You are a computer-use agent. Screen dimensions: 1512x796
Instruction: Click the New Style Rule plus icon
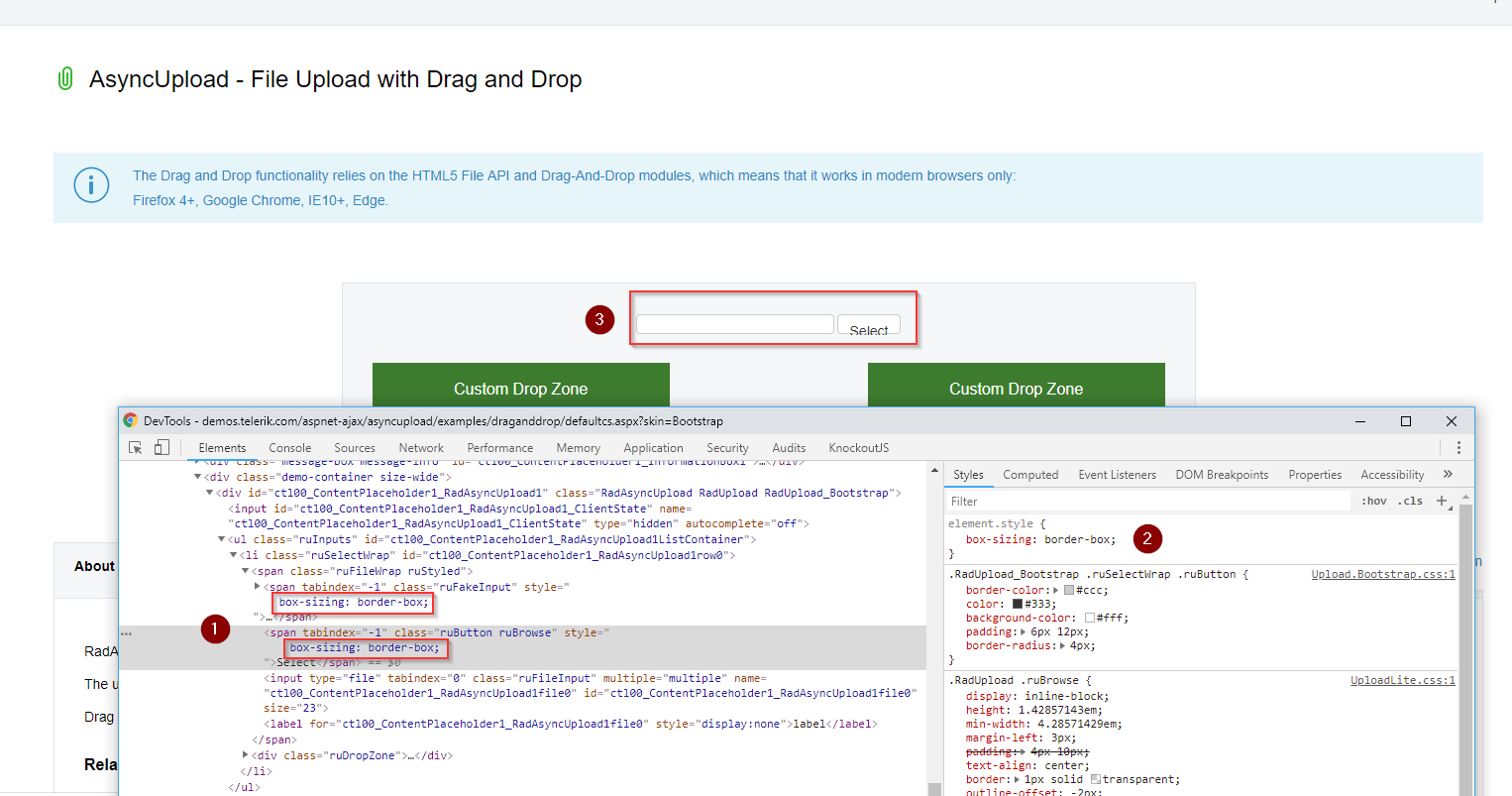1442,501
